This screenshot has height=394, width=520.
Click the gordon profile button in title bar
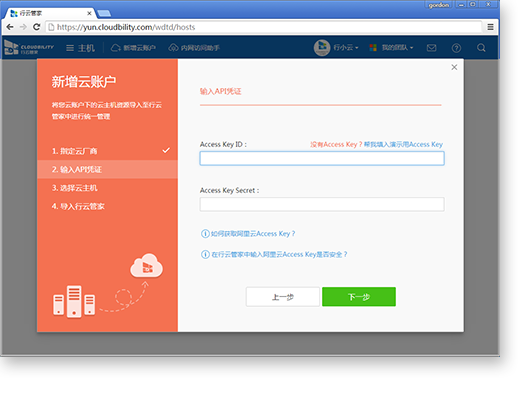click(438, 5)
